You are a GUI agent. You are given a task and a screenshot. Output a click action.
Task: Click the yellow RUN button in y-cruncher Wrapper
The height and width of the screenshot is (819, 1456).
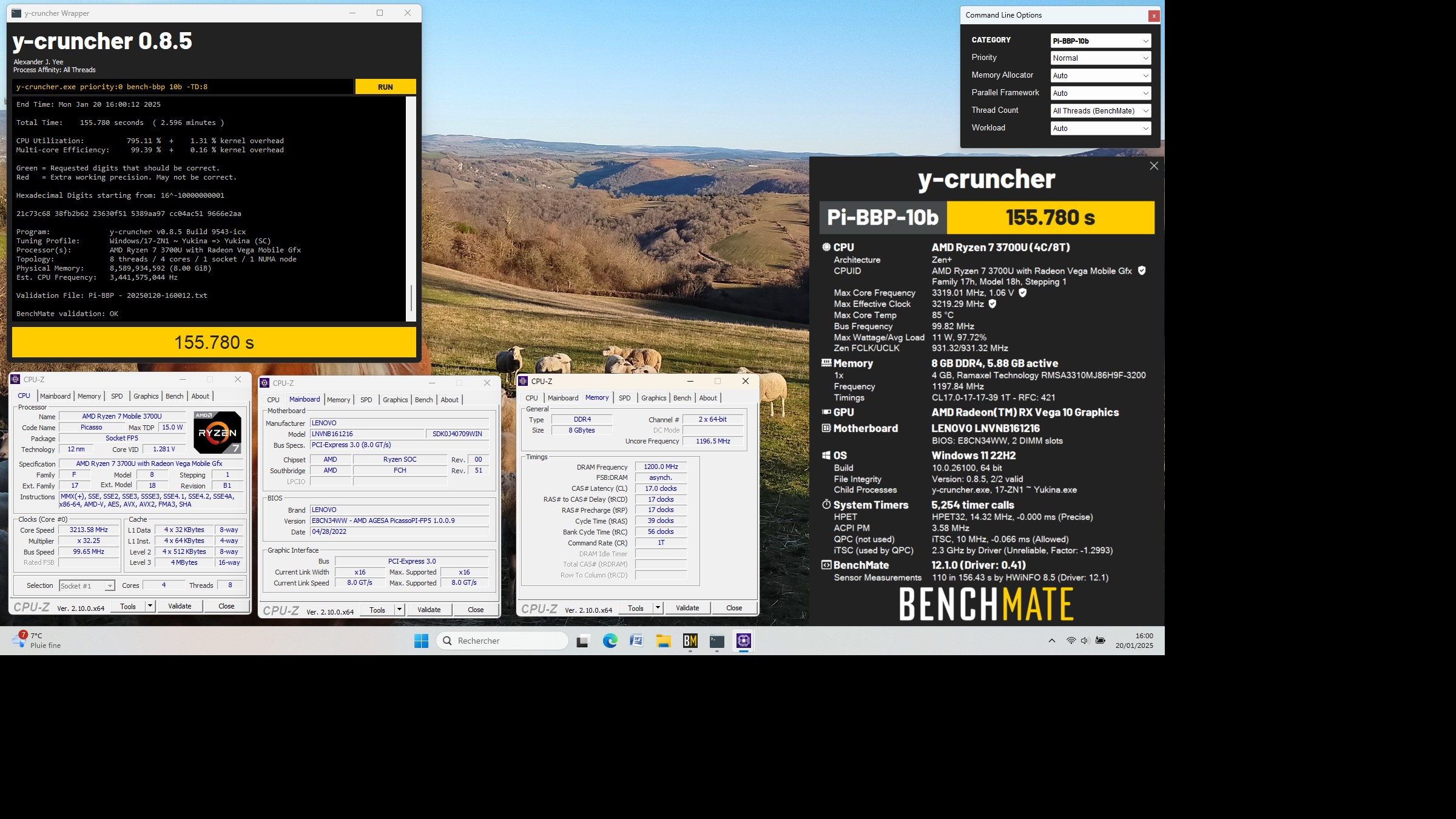[x=385, y=87]
